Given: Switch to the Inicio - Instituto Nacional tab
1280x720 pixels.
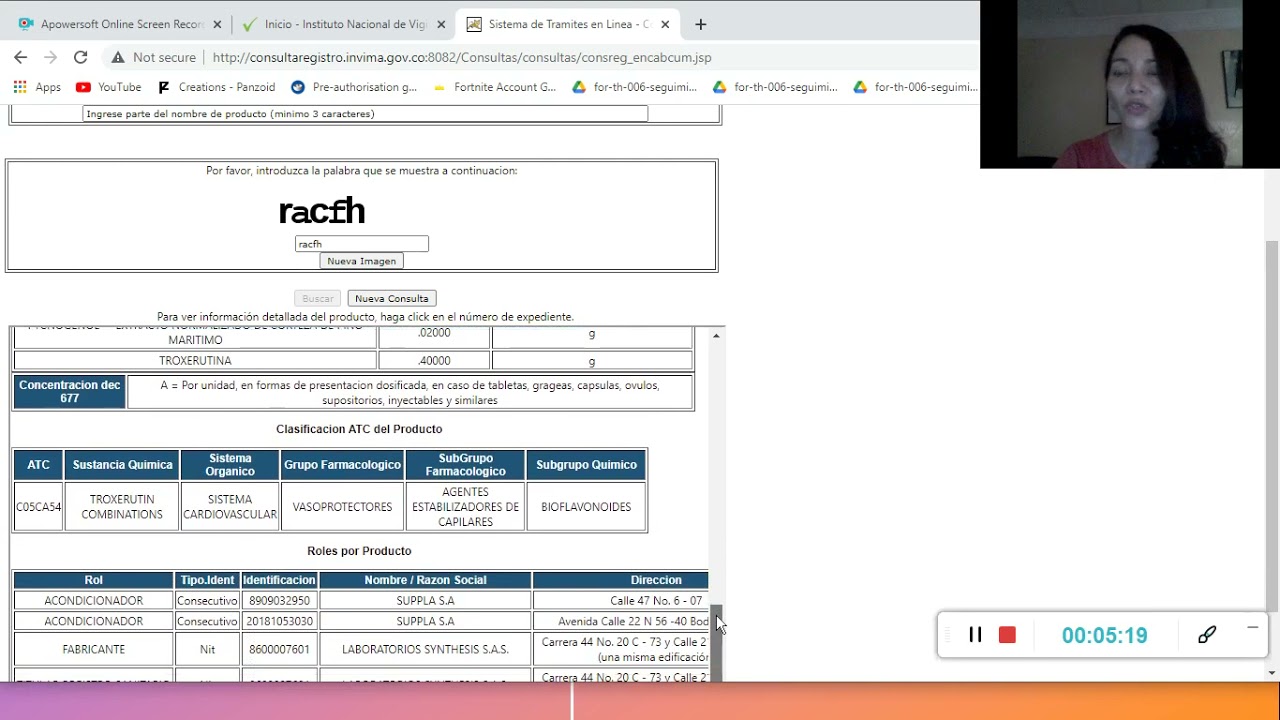Looking at the screenshot, I should pyautogui.click(x=343, y=24).
